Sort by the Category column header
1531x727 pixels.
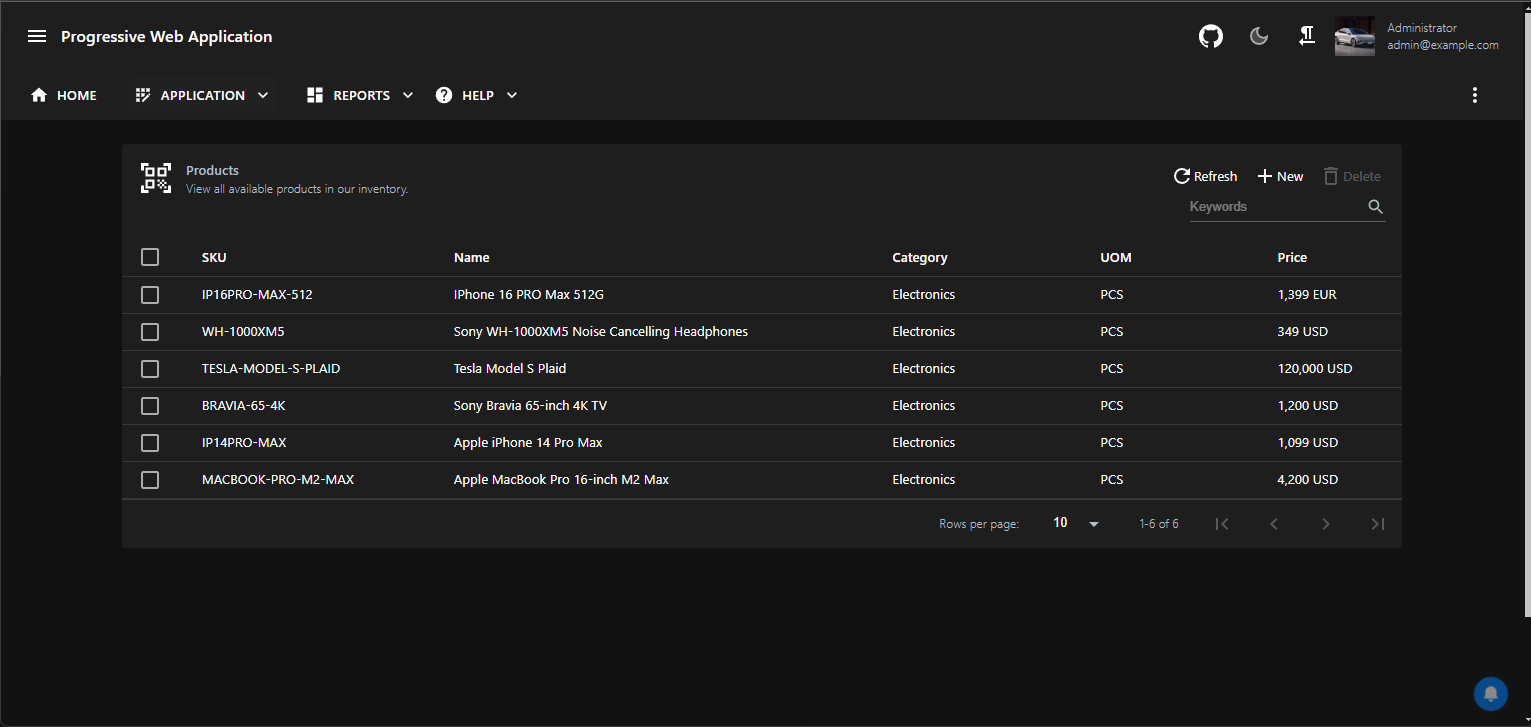point(920,257)
